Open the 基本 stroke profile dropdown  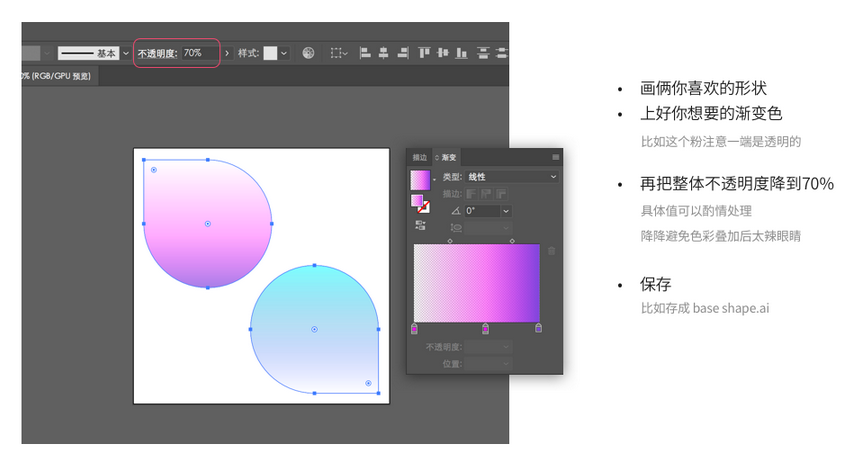point(126,53)
